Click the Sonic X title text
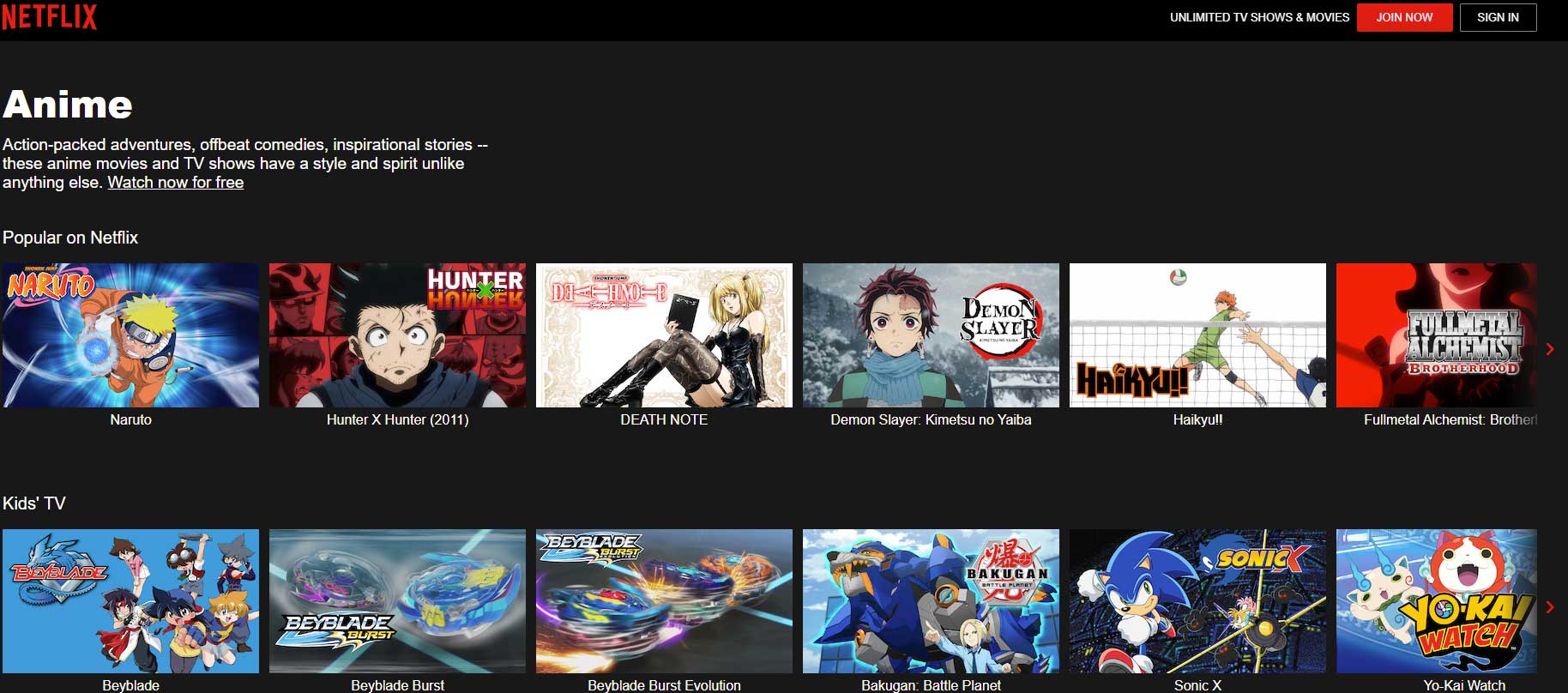The width and height of the screenshot is (1568, 693). coord(1197,685)
